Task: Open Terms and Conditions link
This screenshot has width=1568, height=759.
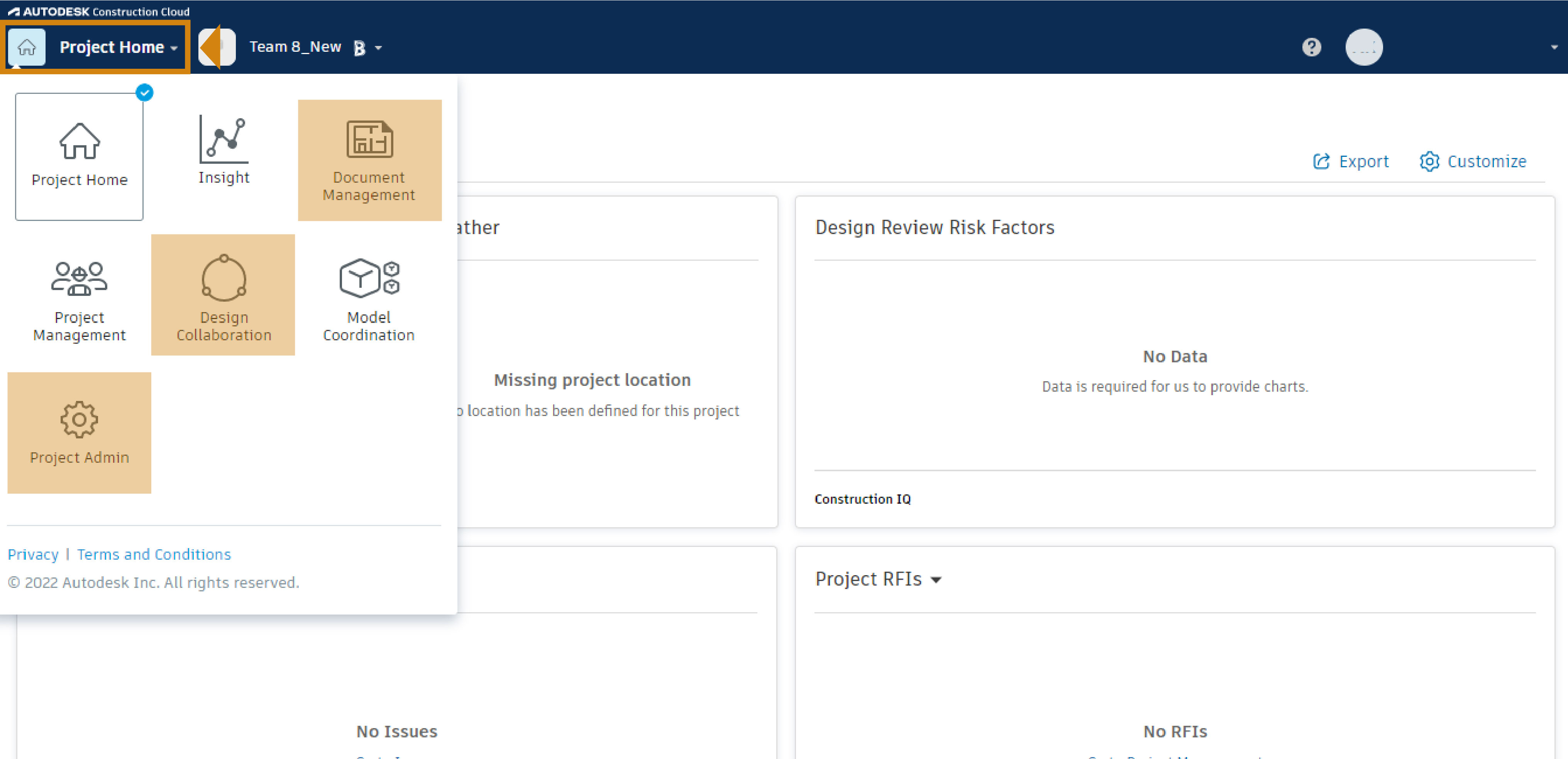Action: point(154,554)
